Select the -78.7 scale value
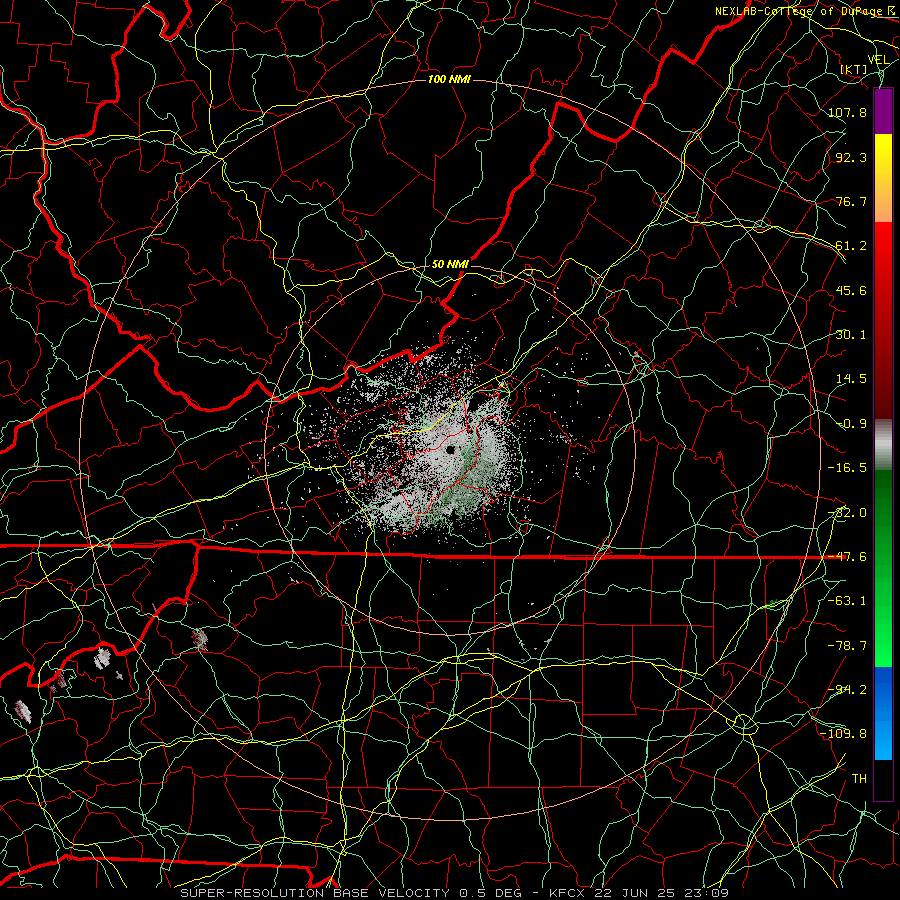Viewport: 900px width, 900px height. point(847,646)
